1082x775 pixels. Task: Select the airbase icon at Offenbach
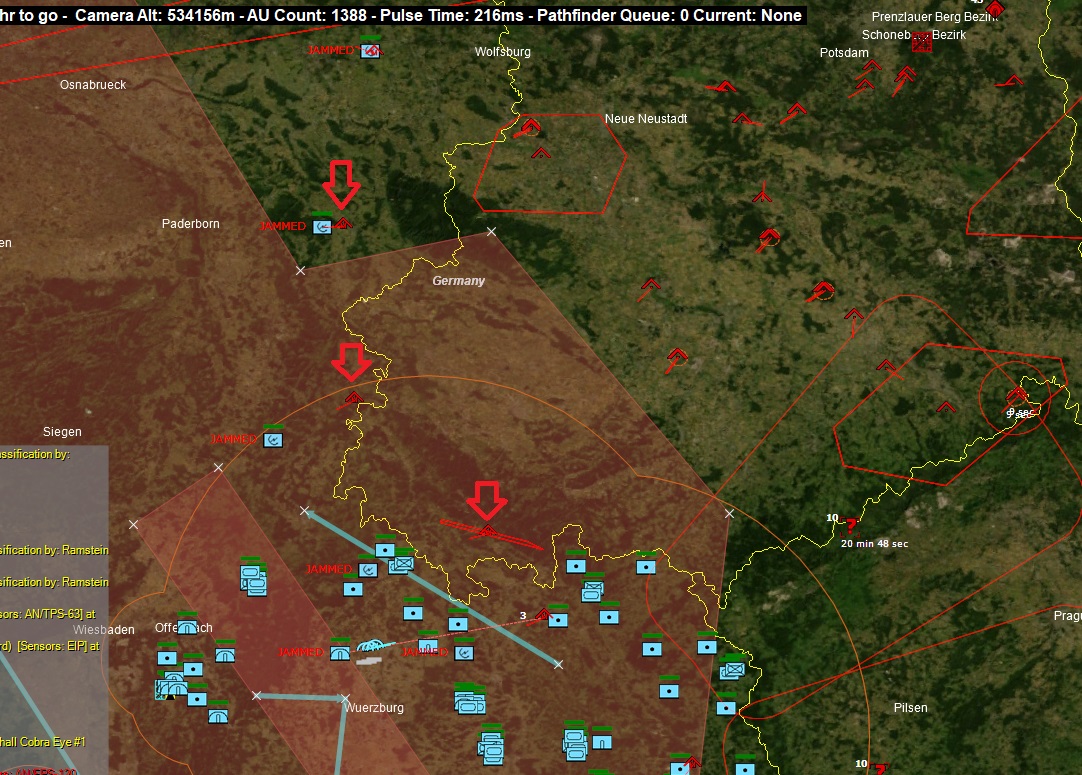tap(187, 627)
